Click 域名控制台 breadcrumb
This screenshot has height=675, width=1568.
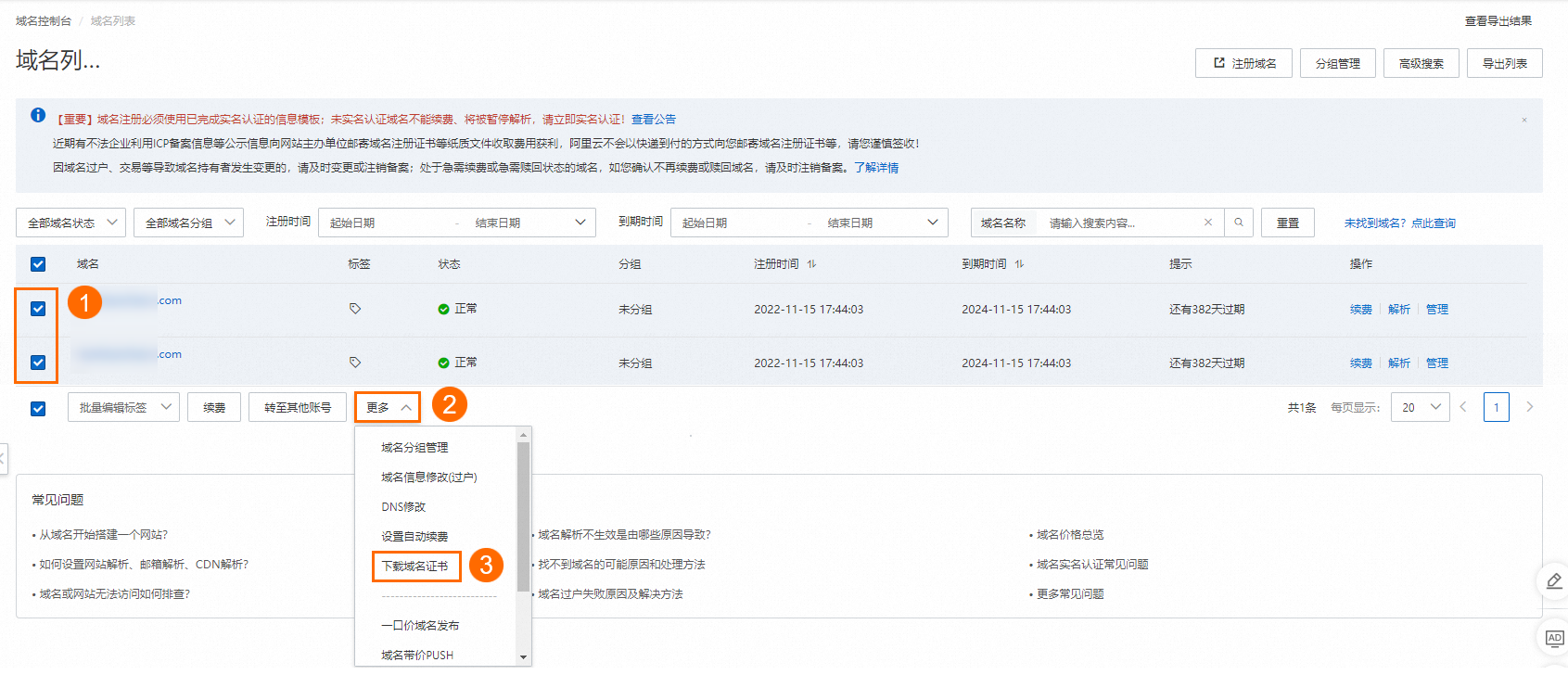pyautogui.click(x=44, y=20)
